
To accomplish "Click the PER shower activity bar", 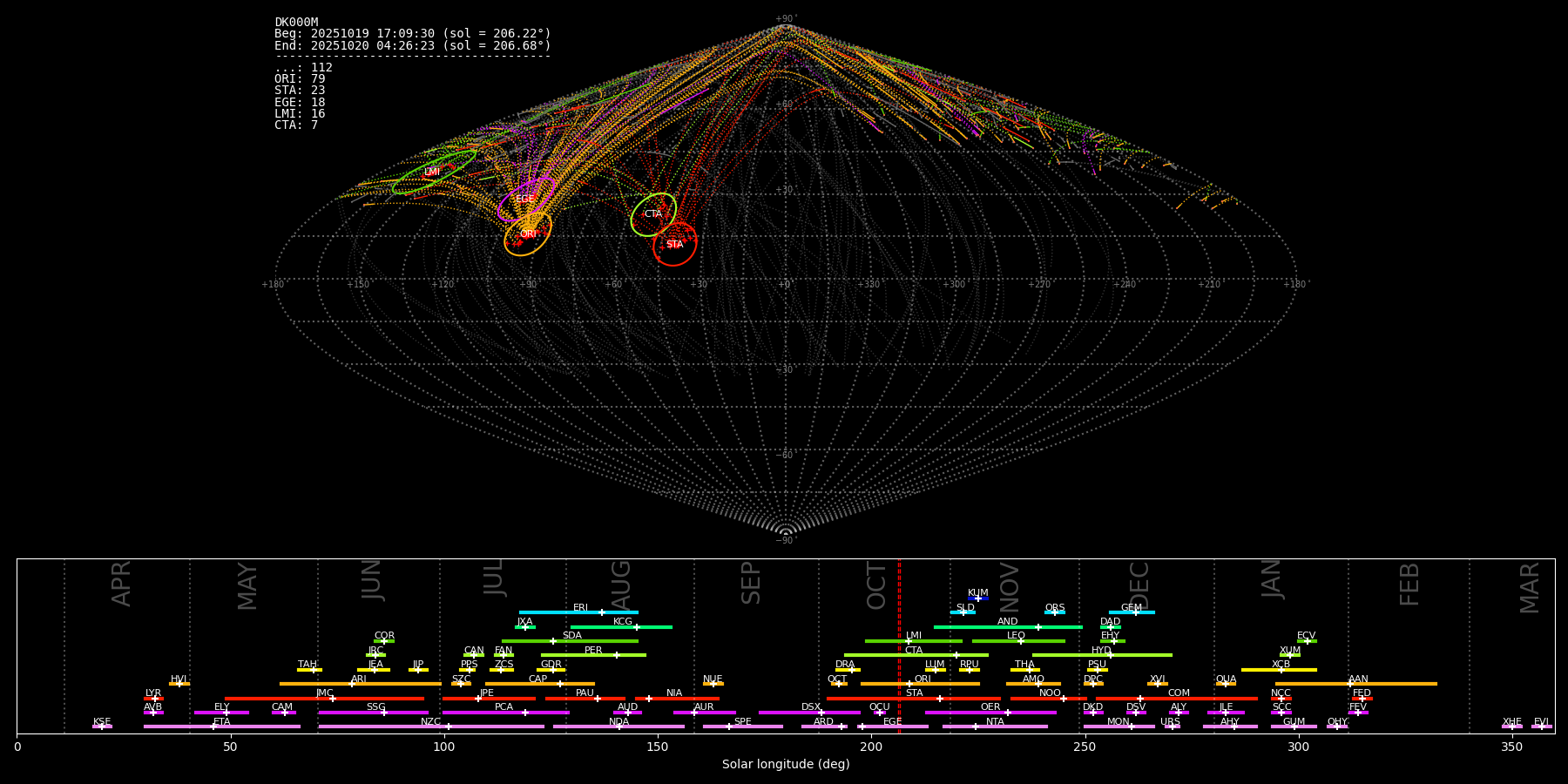I will (x=593, y=655).
